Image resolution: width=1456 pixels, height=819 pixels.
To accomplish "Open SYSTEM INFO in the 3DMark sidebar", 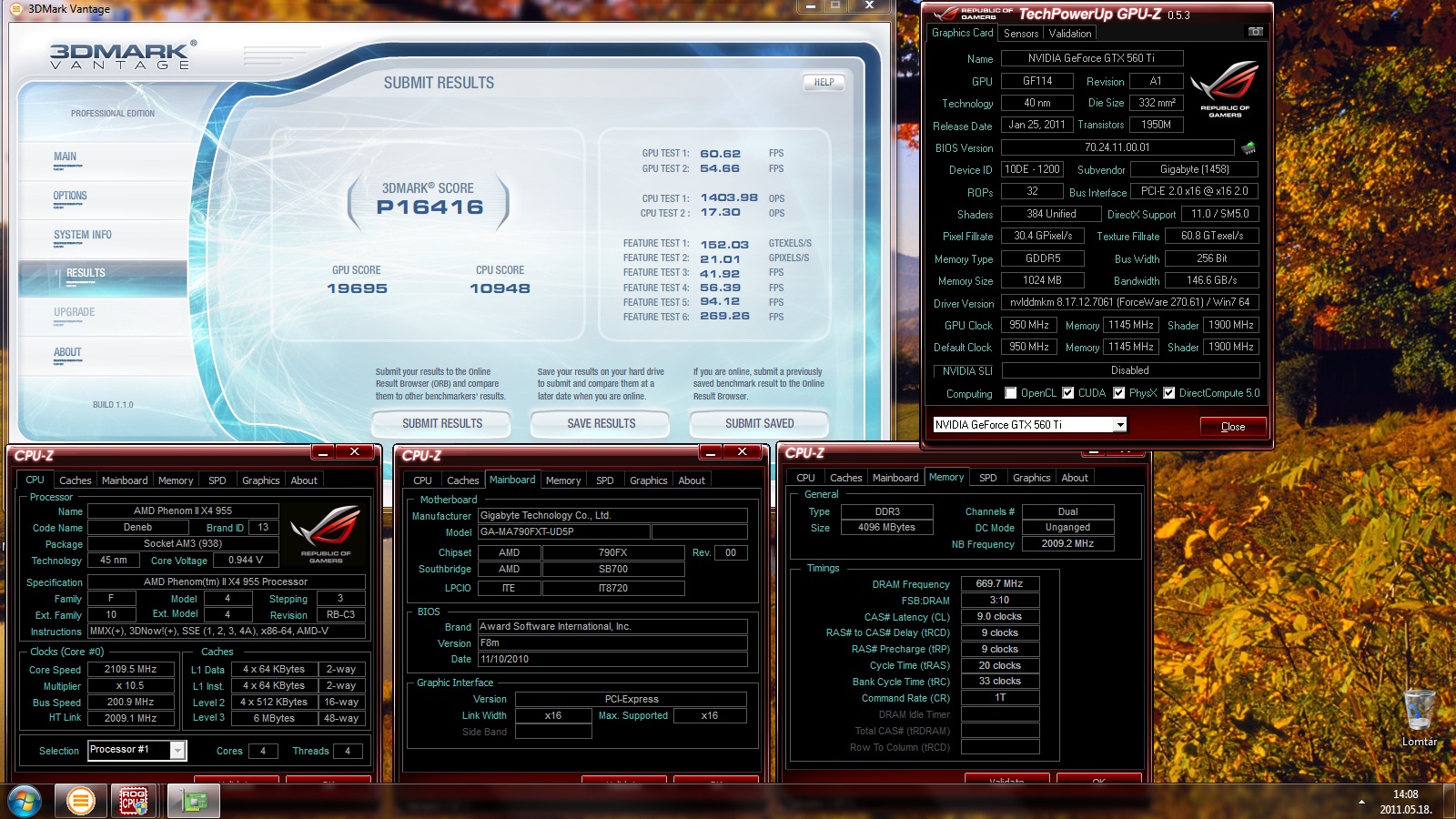I will 83,236.
